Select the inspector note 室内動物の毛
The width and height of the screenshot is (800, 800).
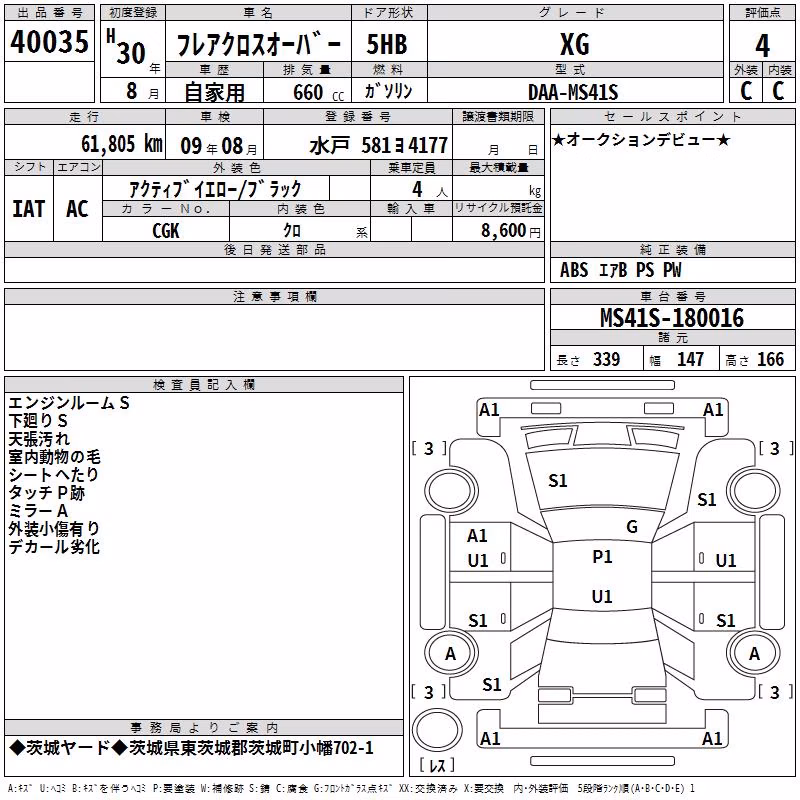[54, 457]
